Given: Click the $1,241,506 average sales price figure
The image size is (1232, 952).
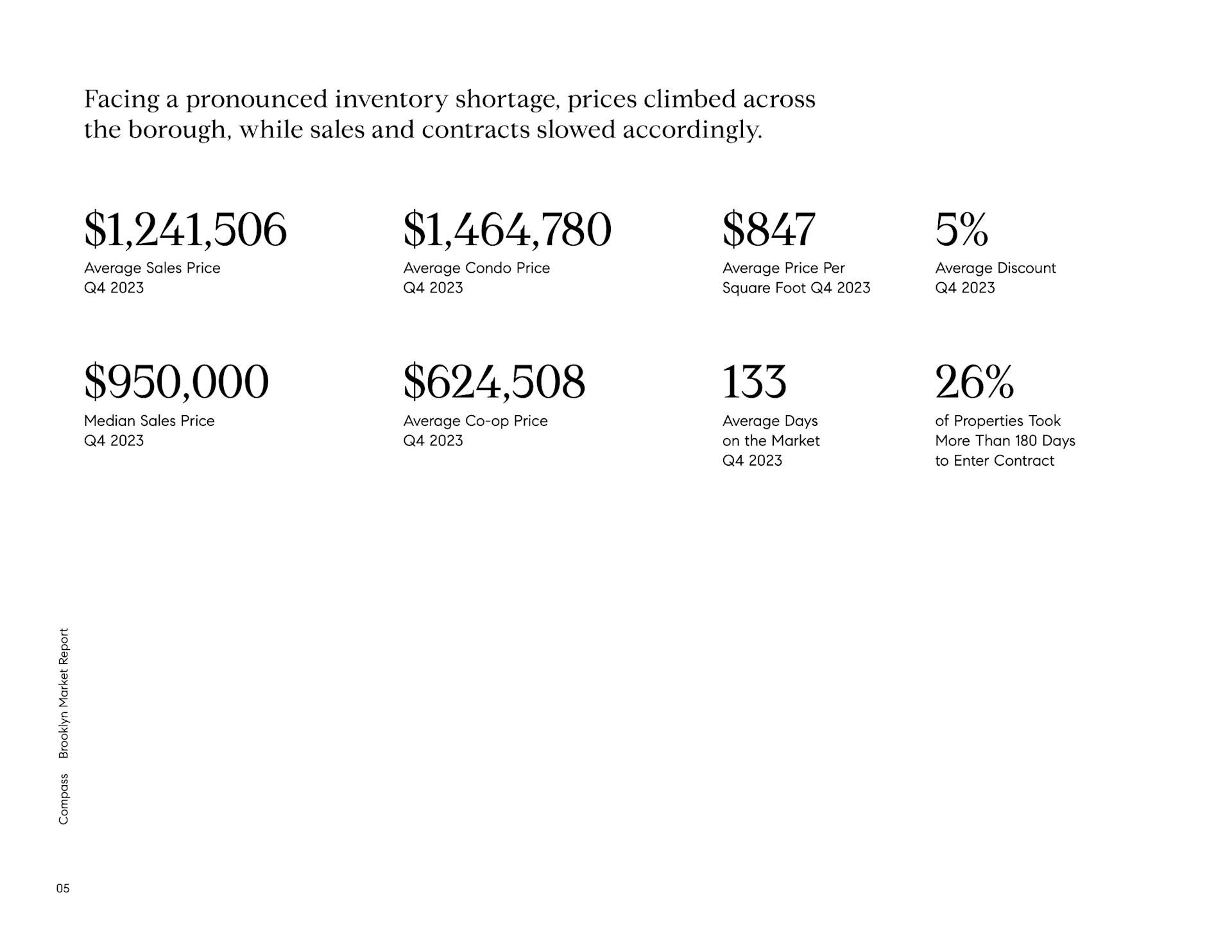Looking at the screenshot, I should coord(185,230).
